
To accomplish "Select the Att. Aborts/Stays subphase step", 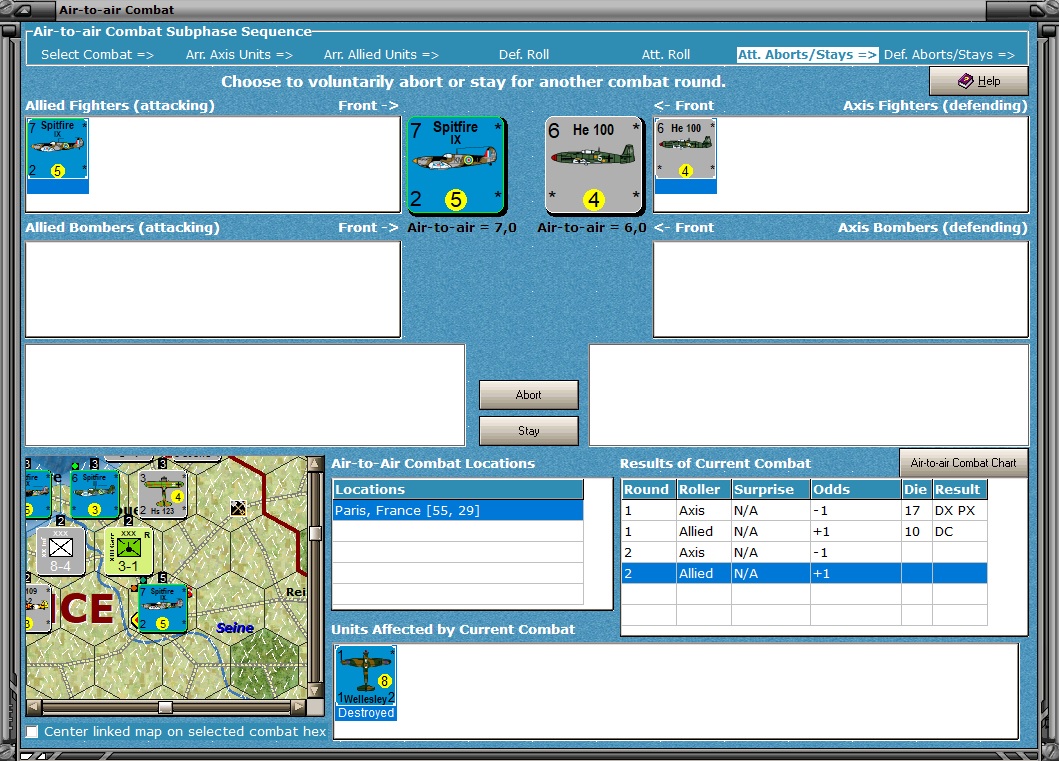I will click(x=807, y=55).
